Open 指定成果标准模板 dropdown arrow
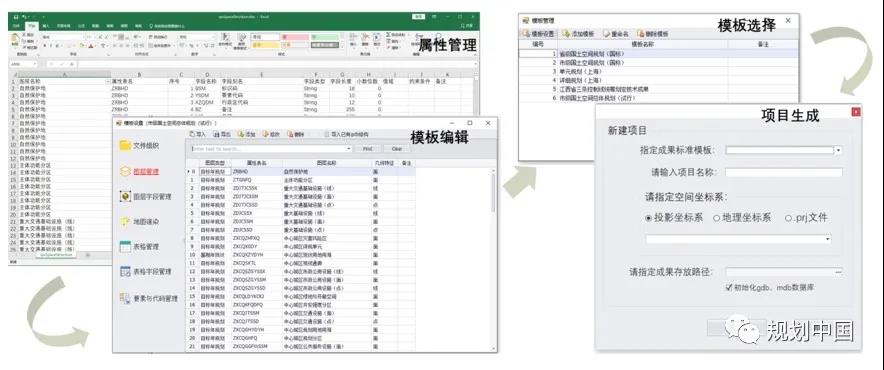 838,150
